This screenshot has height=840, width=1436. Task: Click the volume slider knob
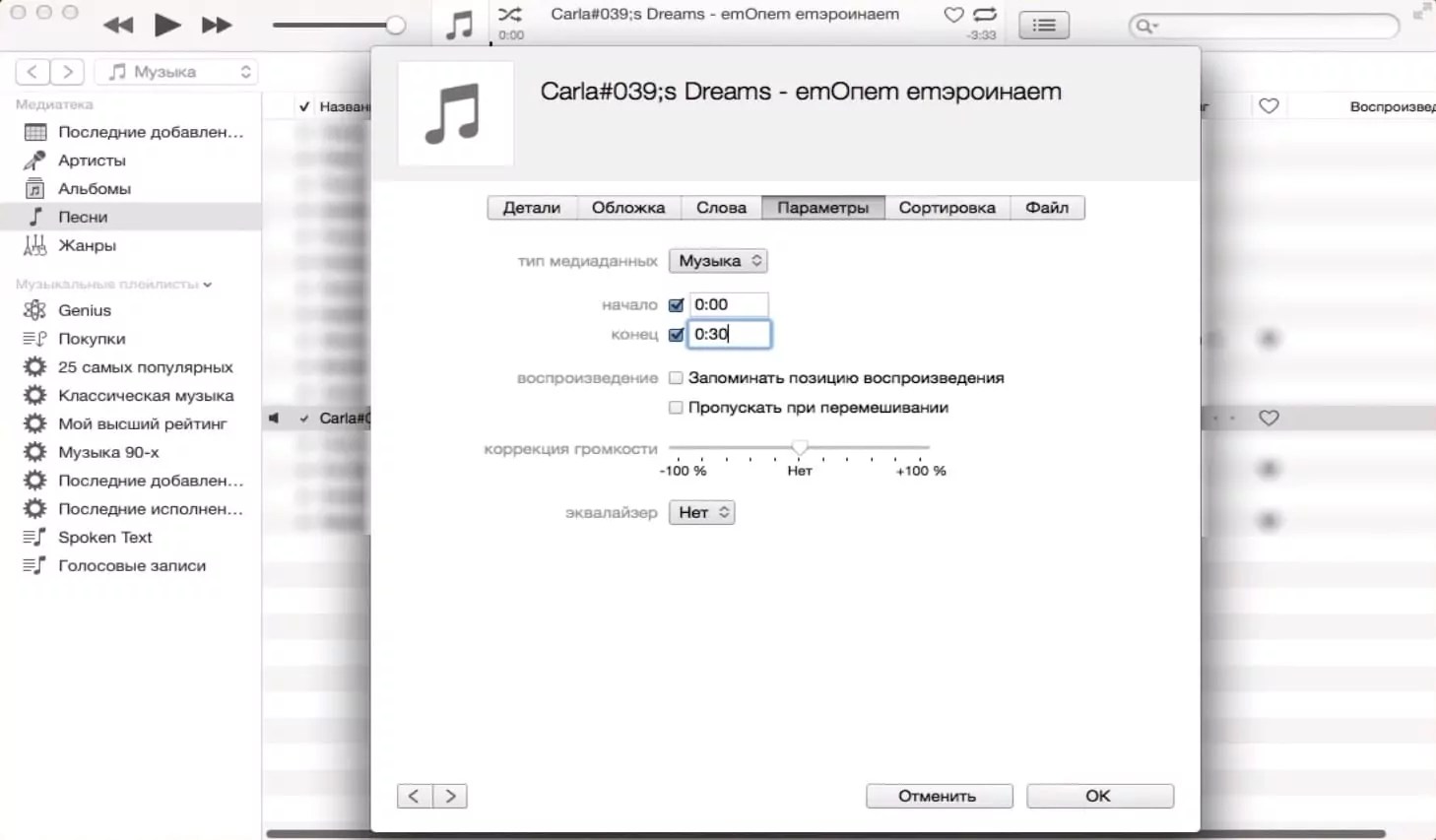pyautogui.click(x=395, y=26)
